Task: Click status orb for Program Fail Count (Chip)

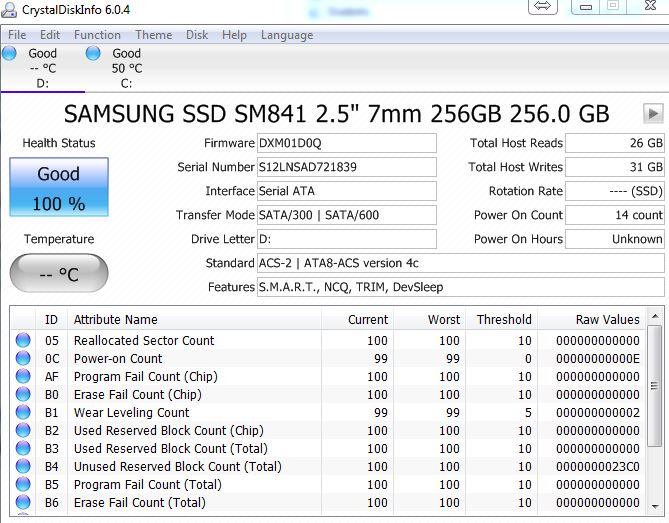Action: pos(23,376)
